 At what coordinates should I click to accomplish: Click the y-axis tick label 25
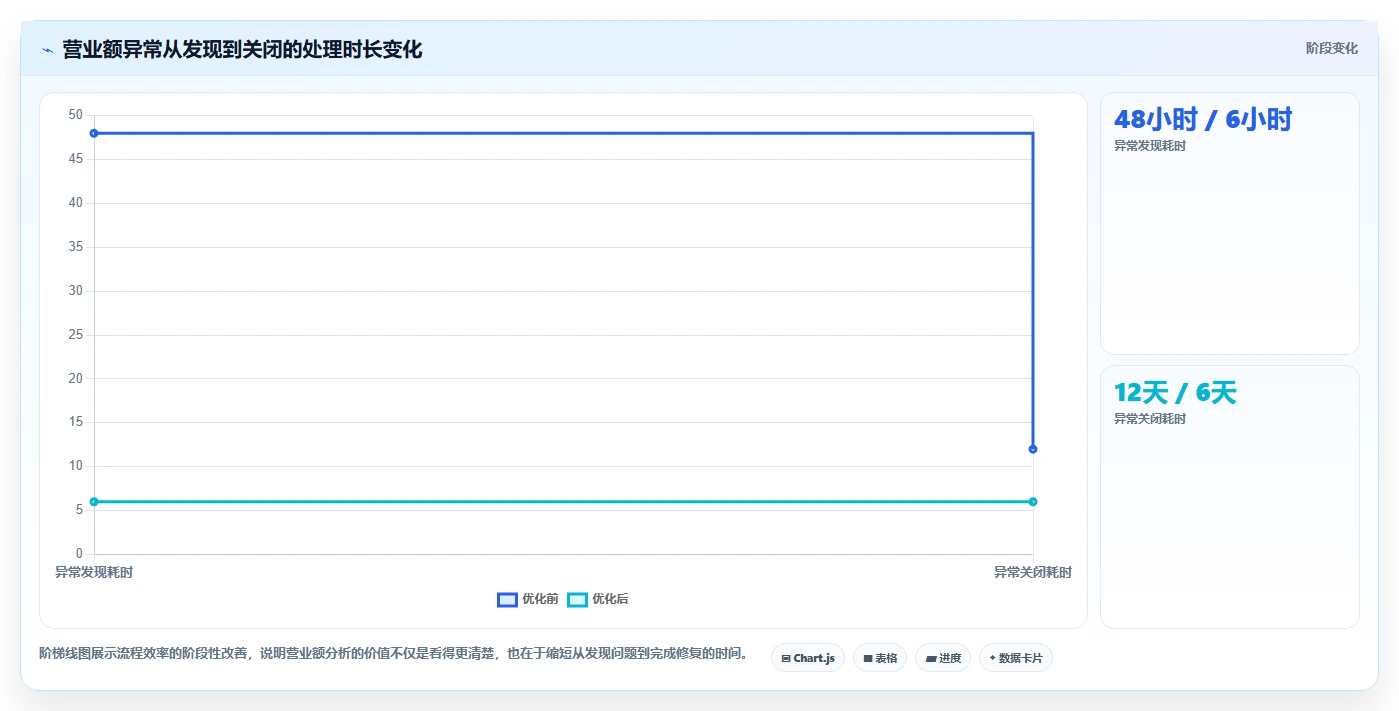click(x=76, y=335)
